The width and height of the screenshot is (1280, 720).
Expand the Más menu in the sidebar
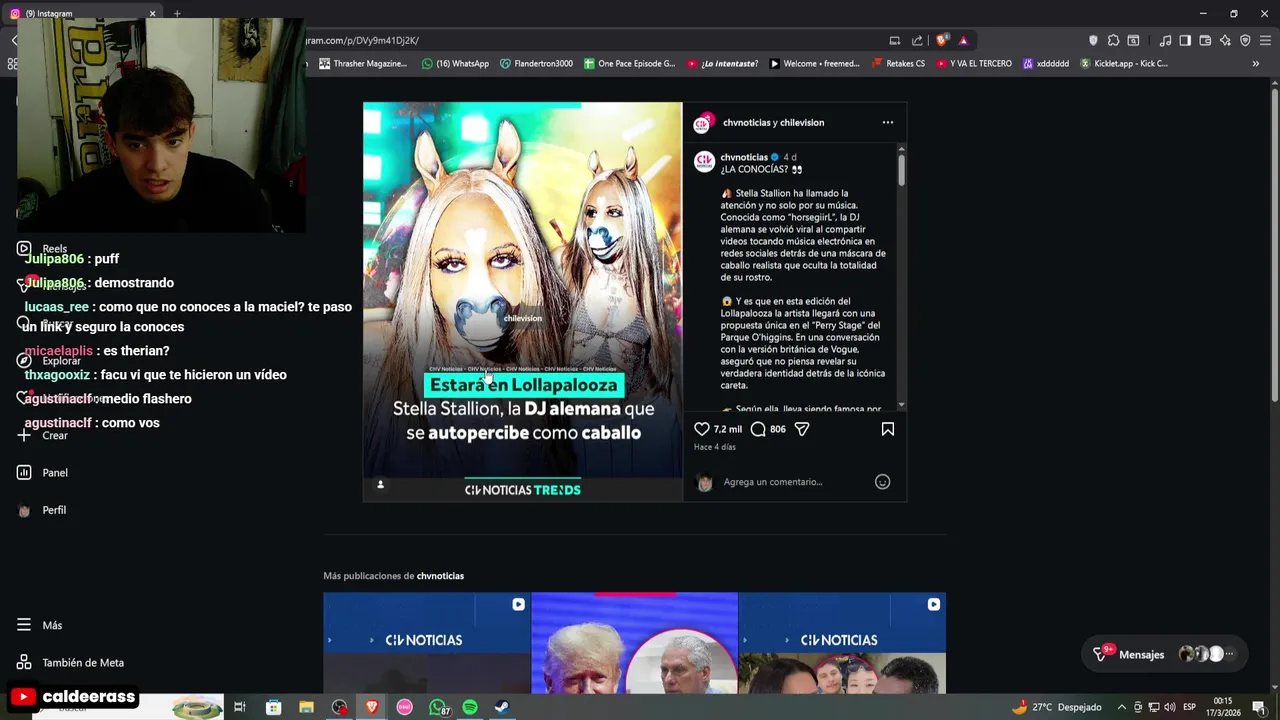point(40,625)
